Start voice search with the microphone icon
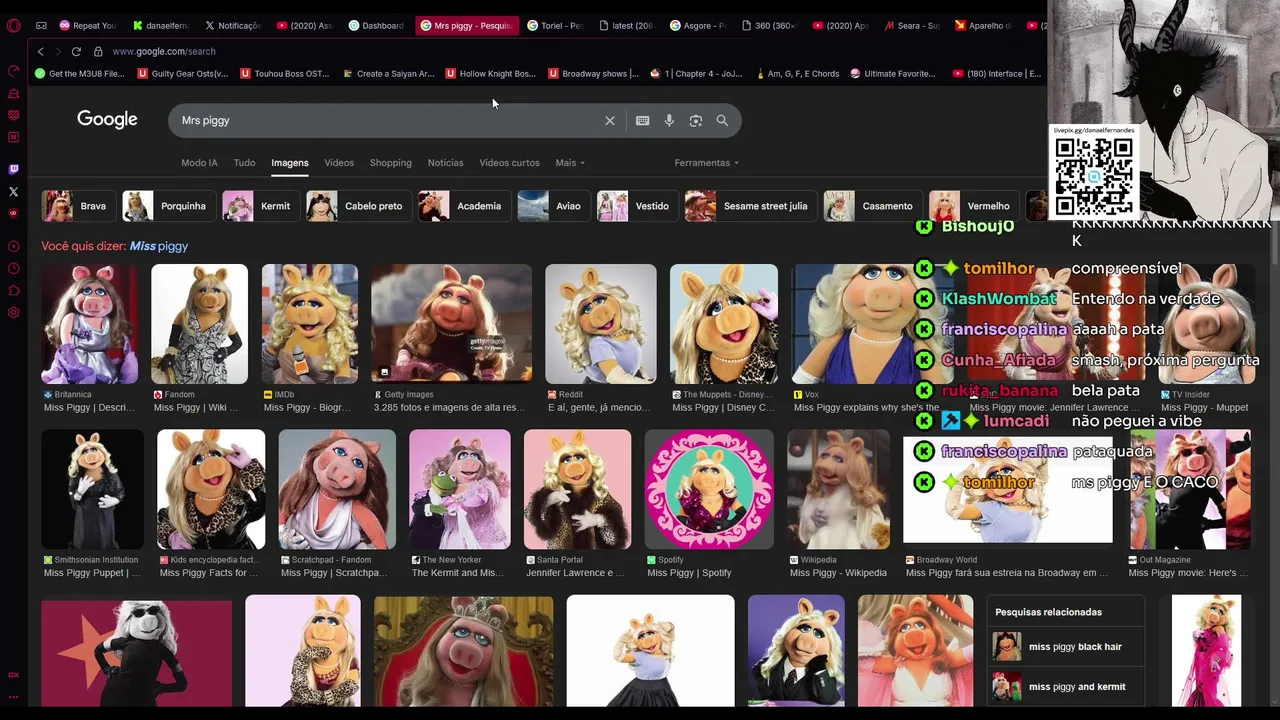The height and width of the screenshot is (720, 1280). click(669, 121)
